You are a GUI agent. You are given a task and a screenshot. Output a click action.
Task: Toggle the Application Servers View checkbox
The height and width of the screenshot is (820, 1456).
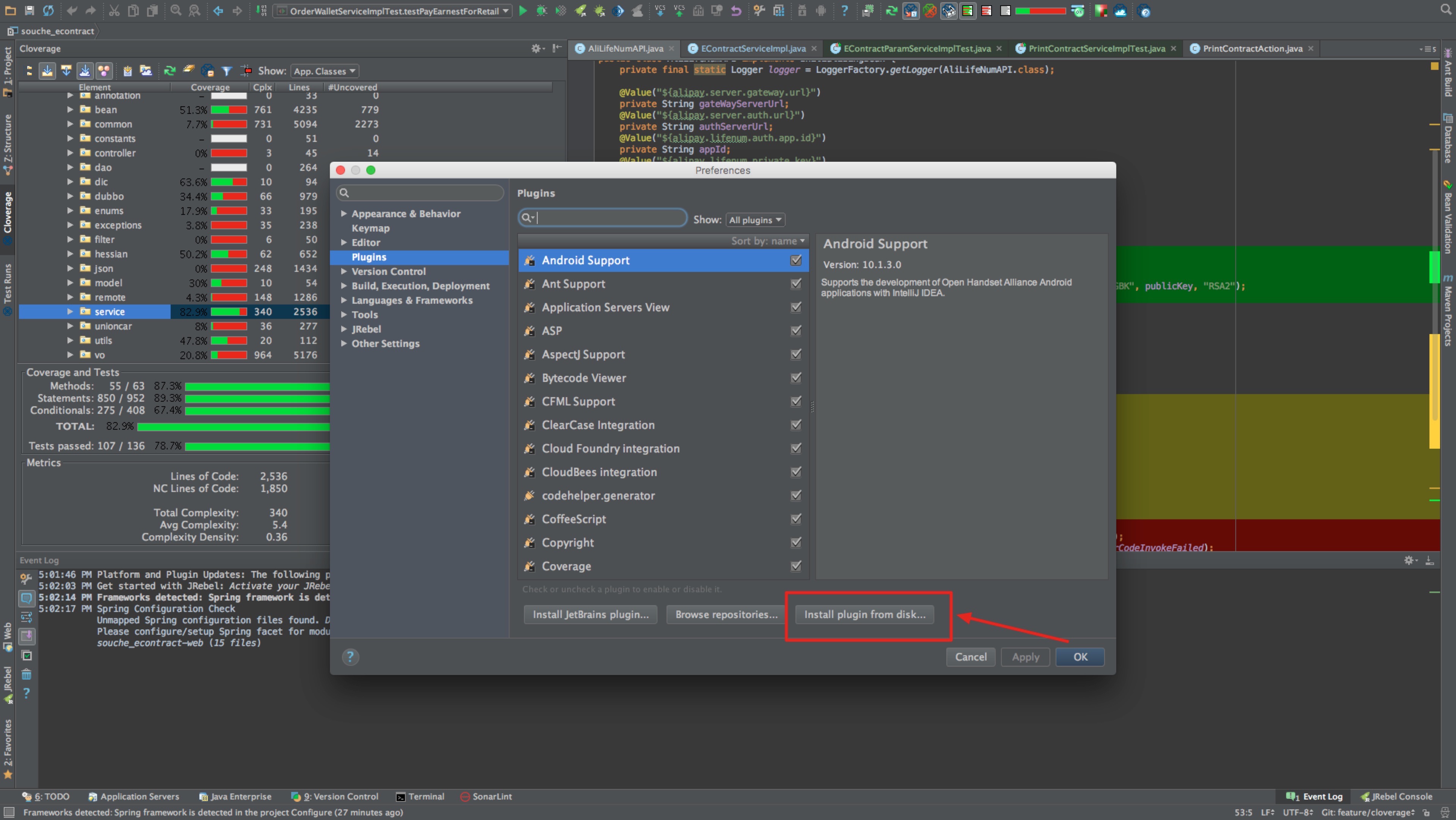tap(796, 307)
